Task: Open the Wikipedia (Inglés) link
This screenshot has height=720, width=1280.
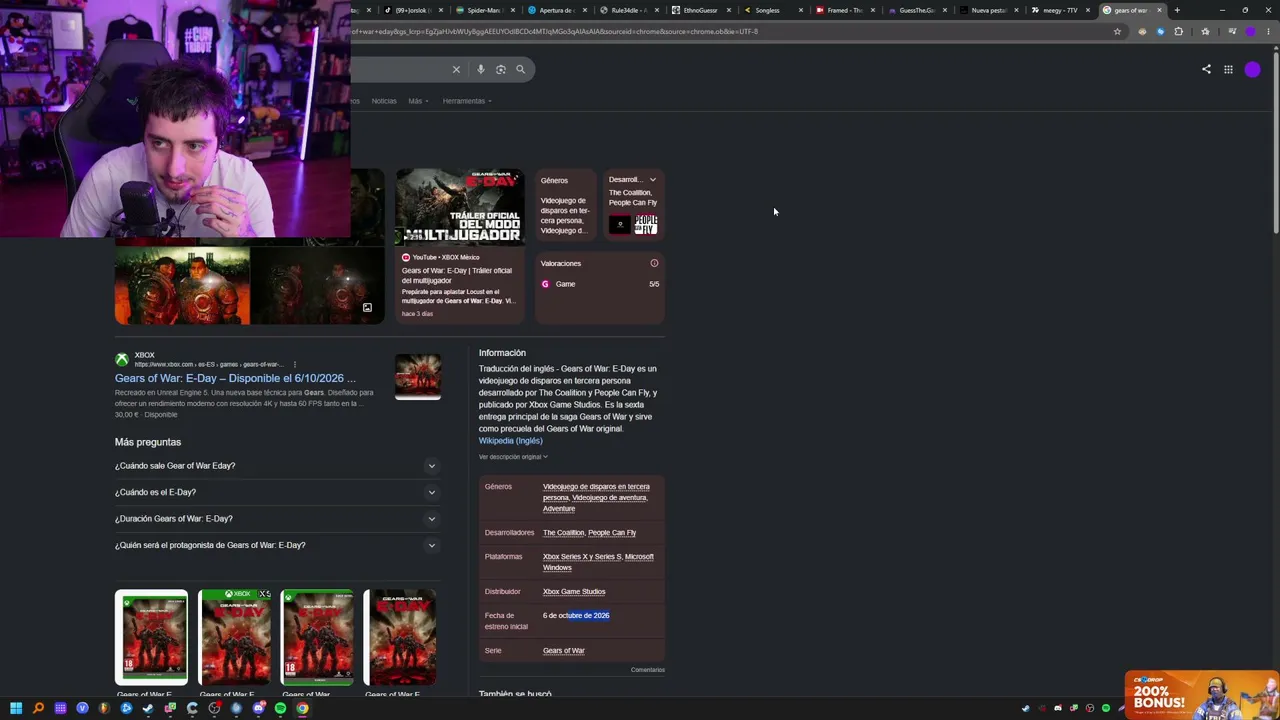Action: (510, 440)
